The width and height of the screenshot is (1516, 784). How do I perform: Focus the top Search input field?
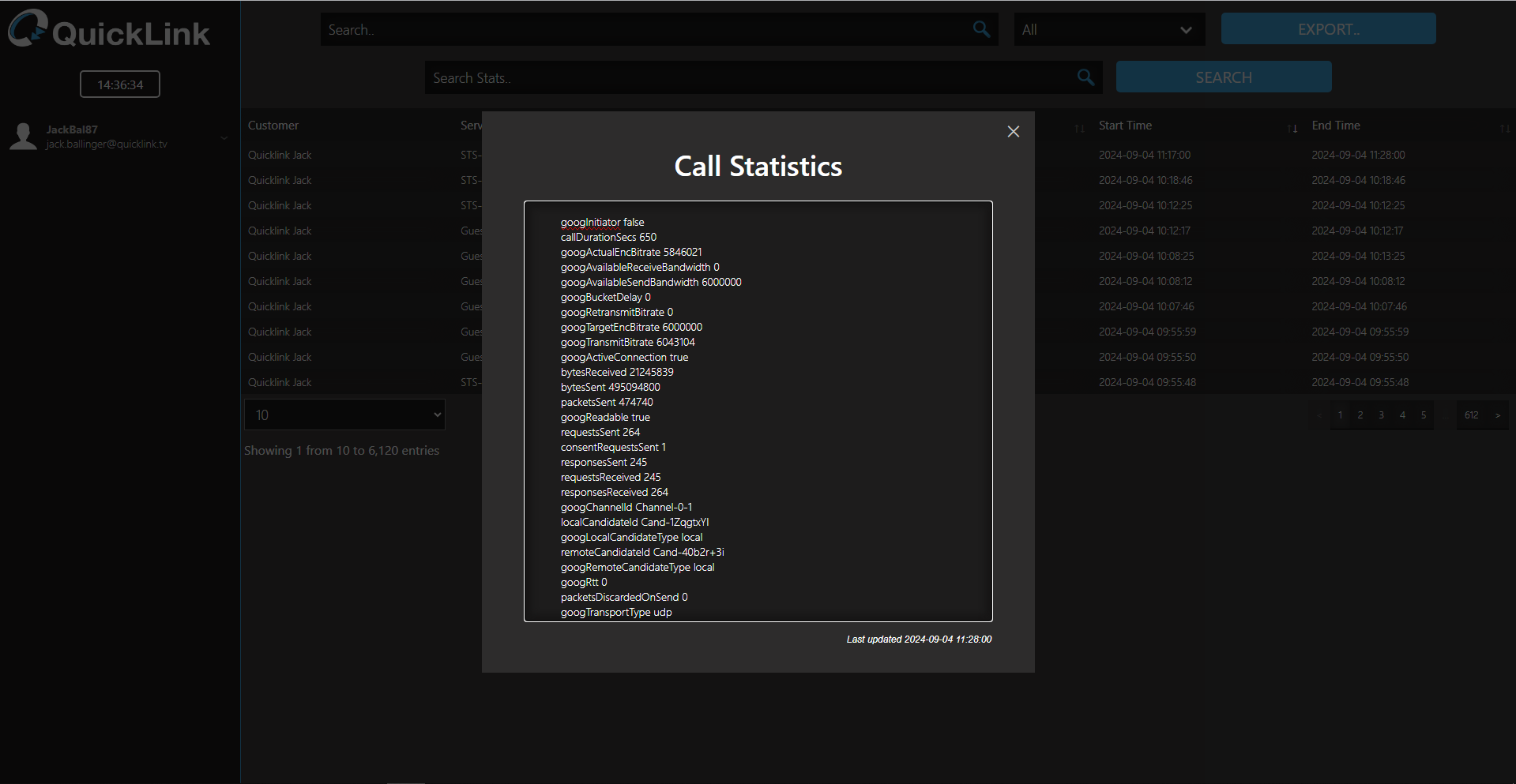[x=644, y=30]
